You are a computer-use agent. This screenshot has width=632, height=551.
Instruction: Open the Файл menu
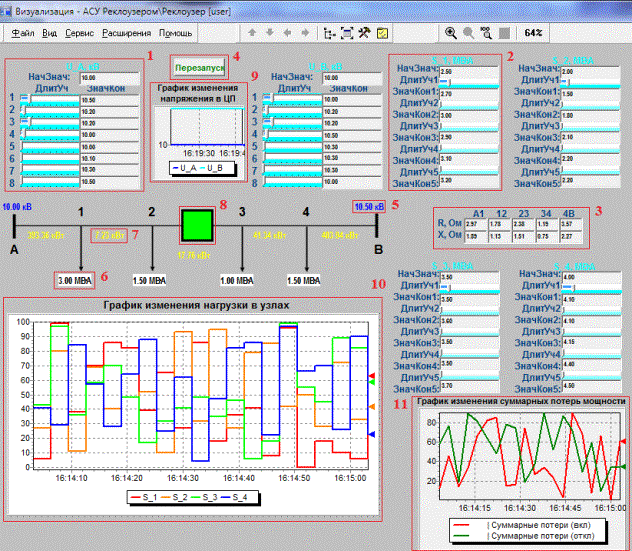coord(21,32)
